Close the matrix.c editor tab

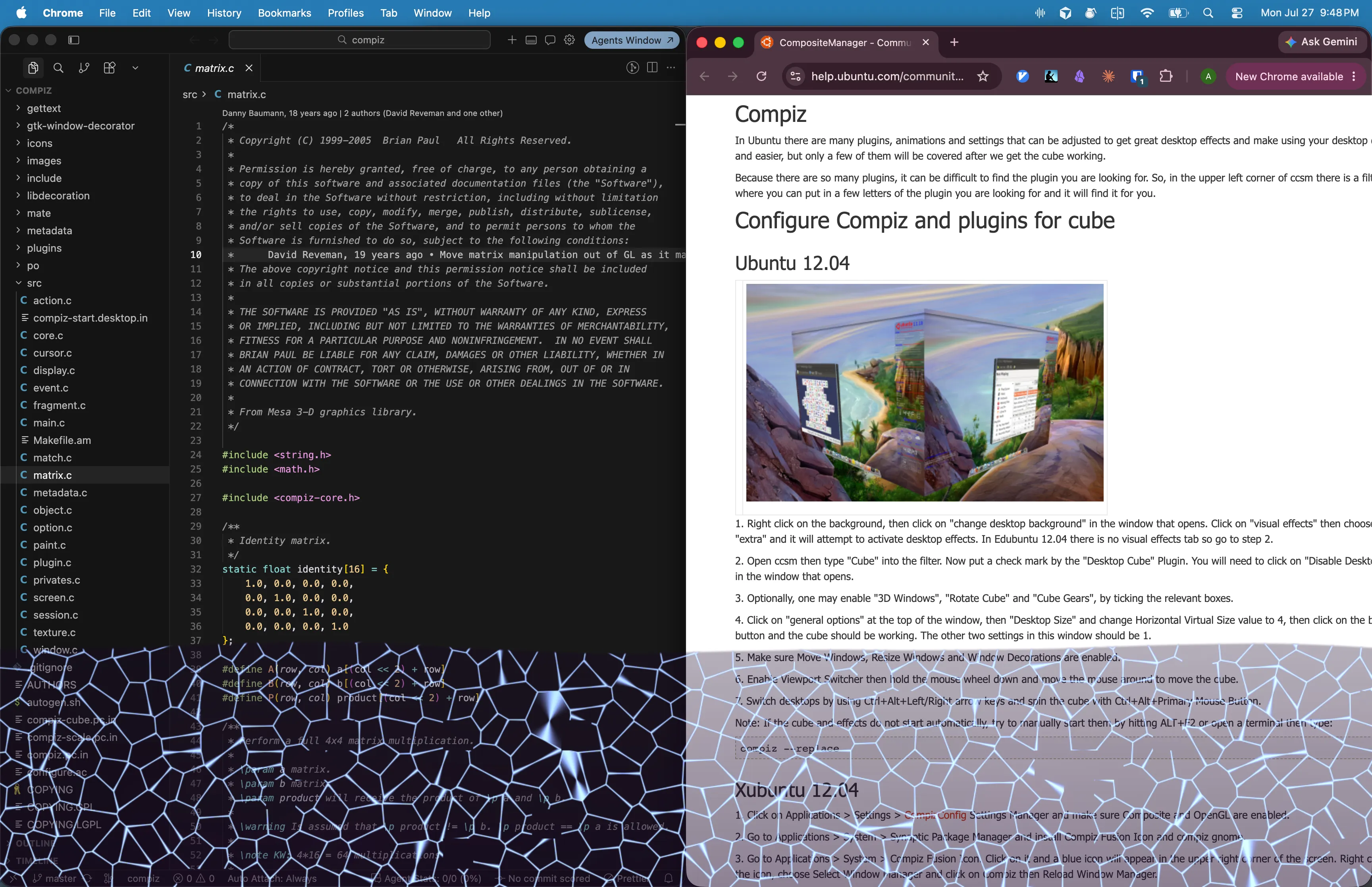249,68
